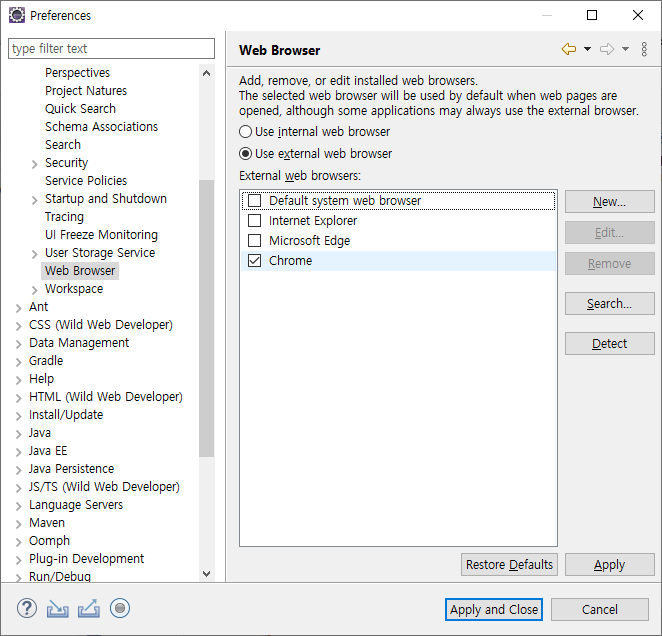Select Java Persistence tree item
This screenshot has height=636, width=662.
[x=71, y=469]
